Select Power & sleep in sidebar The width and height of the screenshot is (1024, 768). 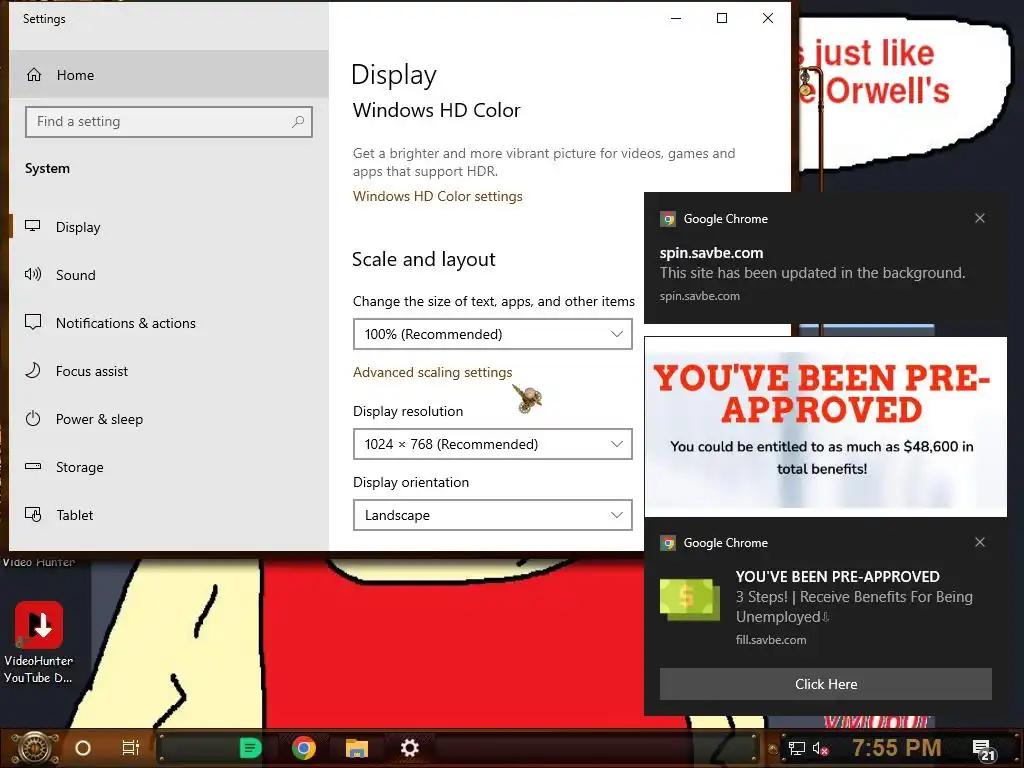168,419
